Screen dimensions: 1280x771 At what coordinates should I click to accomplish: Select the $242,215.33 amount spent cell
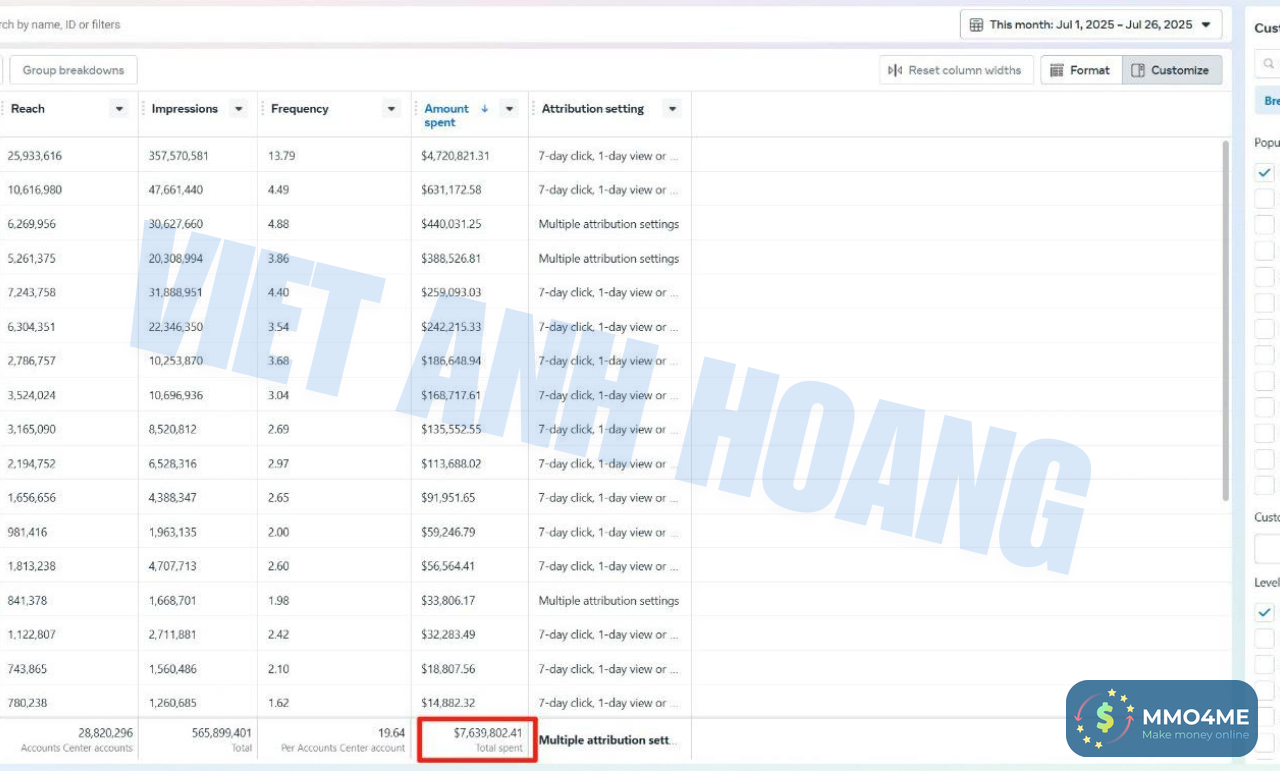[451, 327]
